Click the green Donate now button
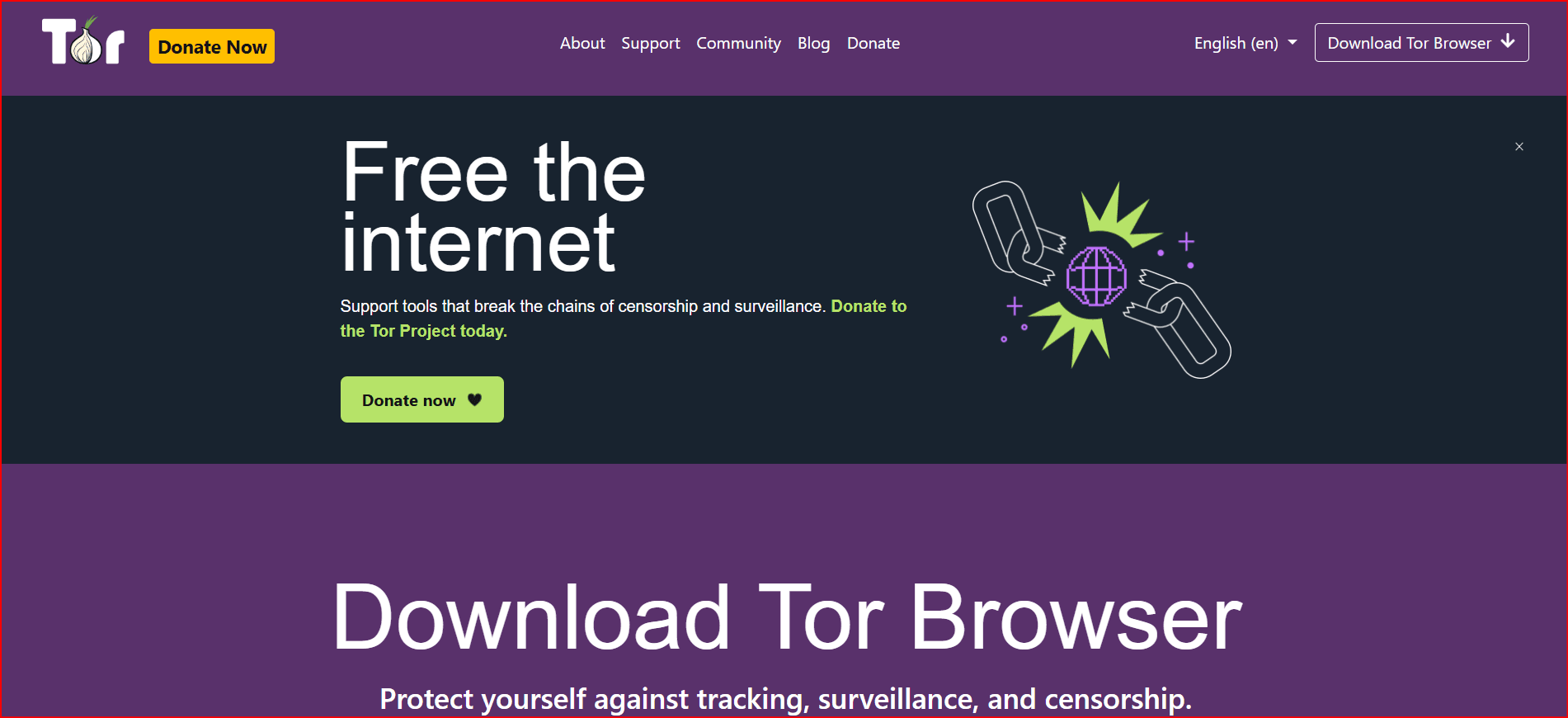This screenshot has height=718, width=1568. point(422,399)
